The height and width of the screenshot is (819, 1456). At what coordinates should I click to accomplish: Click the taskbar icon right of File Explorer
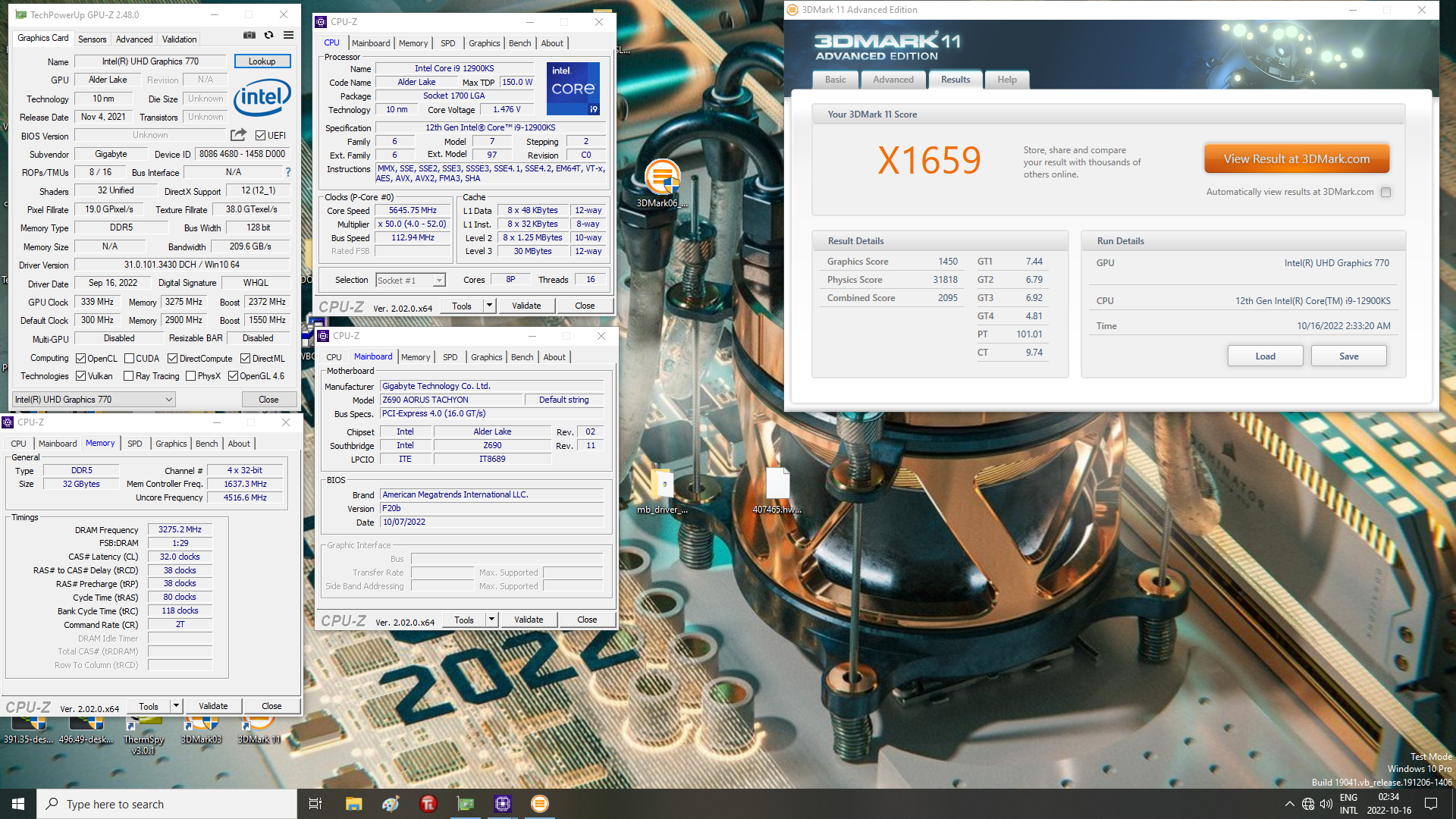point(391,804)
